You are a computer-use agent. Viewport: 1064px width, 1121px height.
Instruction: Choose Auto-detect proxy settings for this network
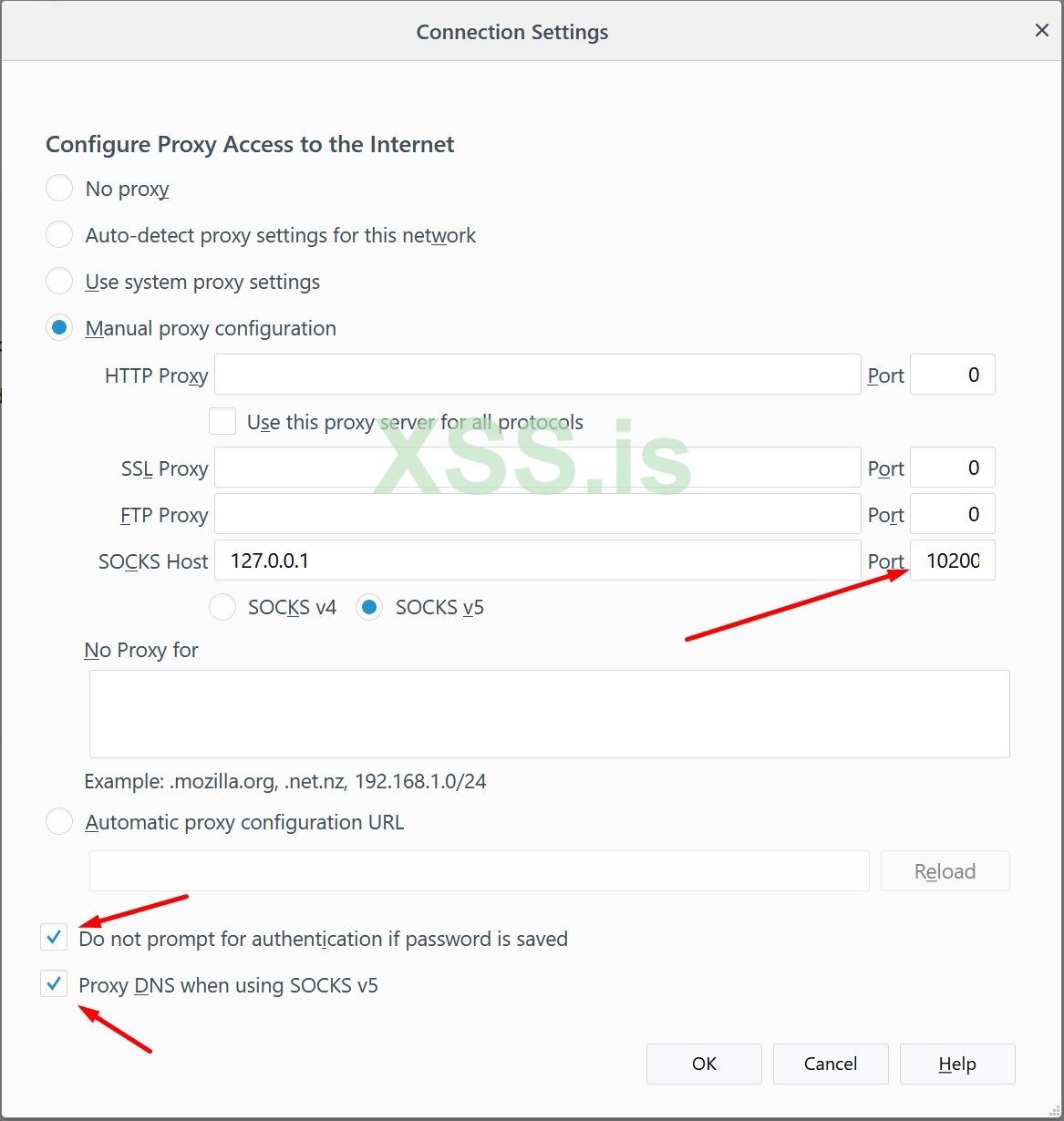click(59, 235)
